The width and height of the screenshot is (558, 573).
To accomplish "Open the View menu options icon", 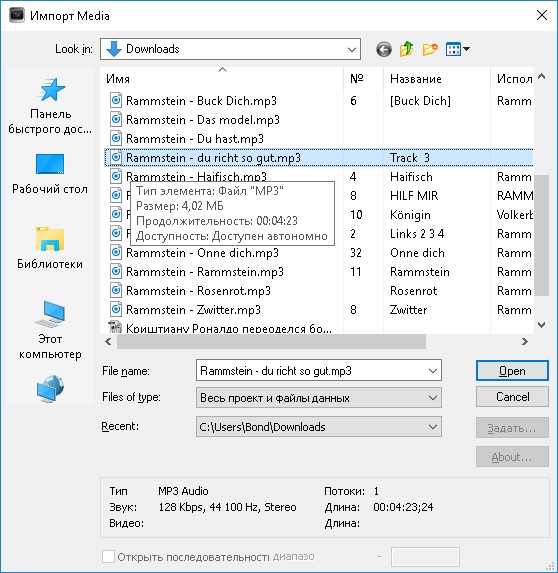I will pos(453,49).
